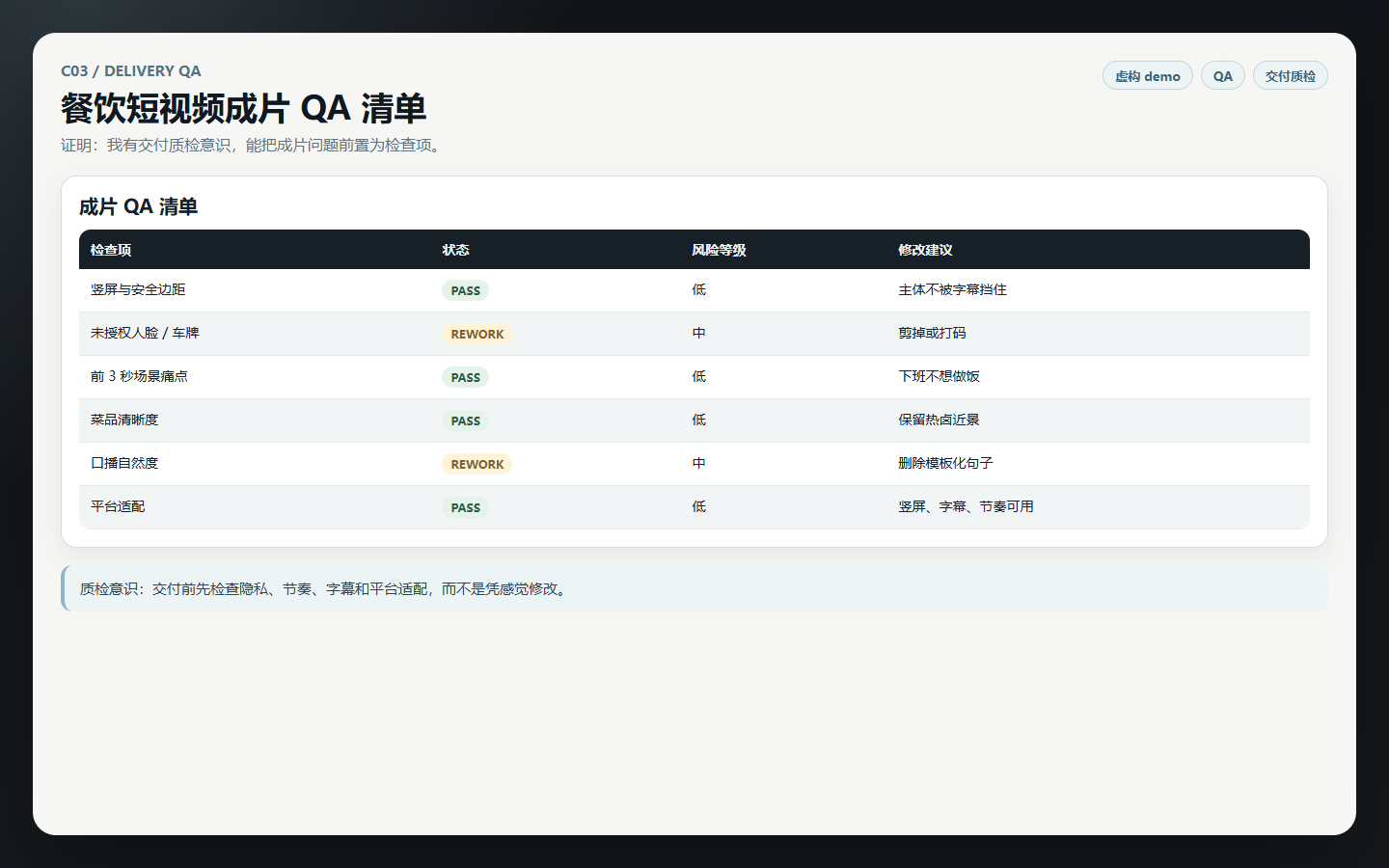1389x868 pixels.
Task: Select the 菜品清晰度 check item
Action: [x=124, y=420]
